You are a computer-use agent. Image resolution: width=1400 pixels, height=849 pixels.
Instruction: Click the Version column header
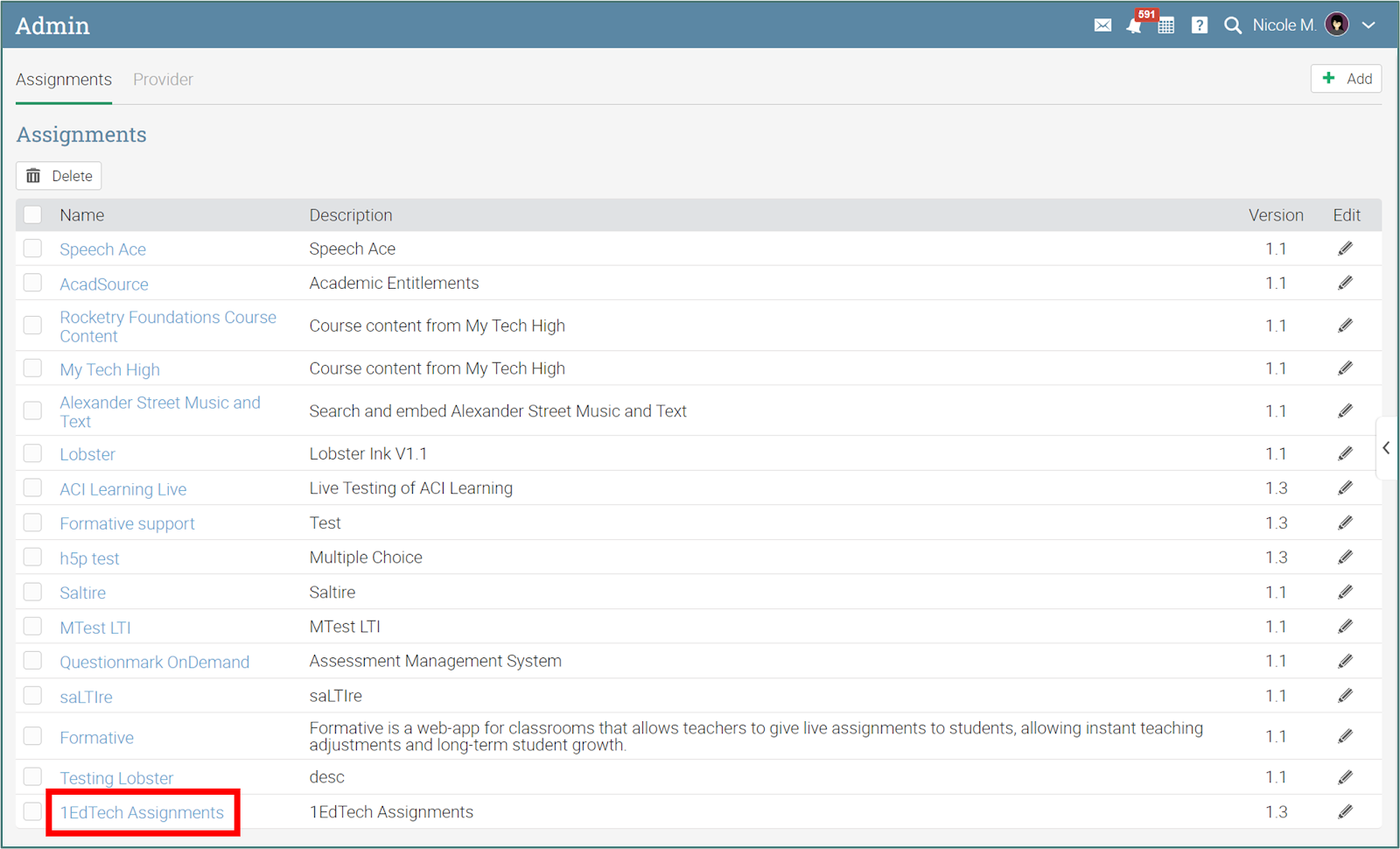[1276, 215]
